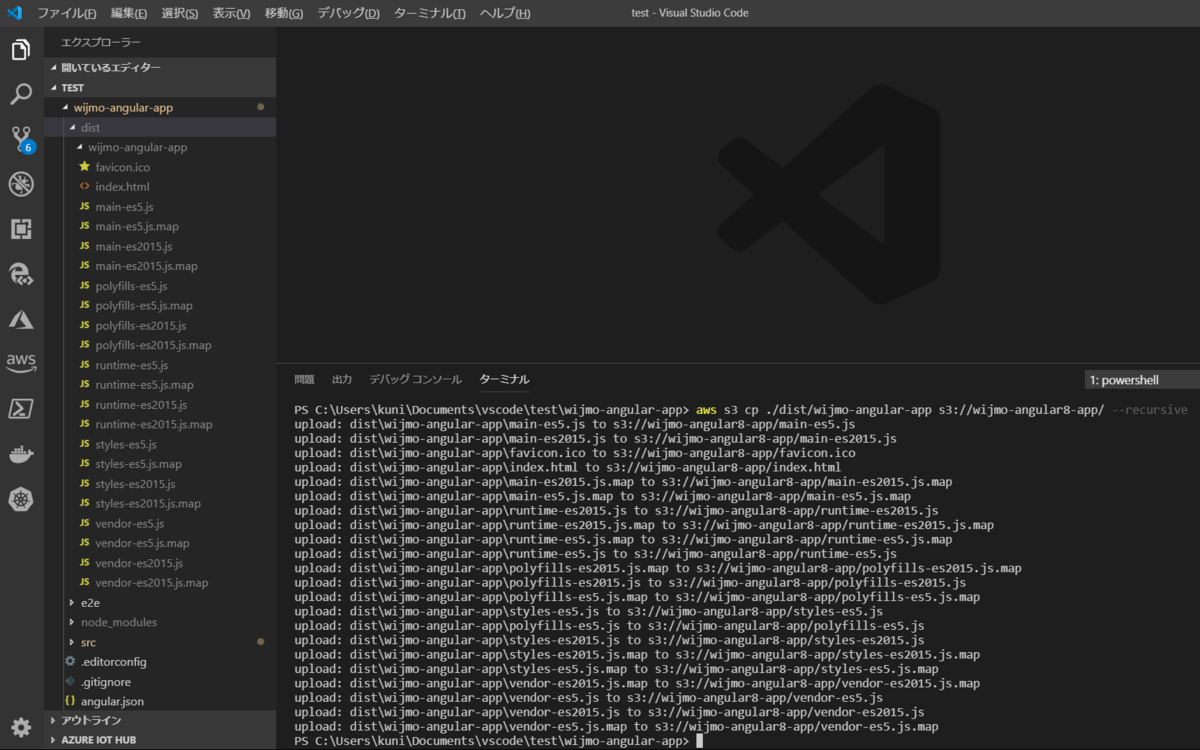Expand the e2e folder
Image resolution: width=1200 pixels, height=750 pixels.
tap(160, 603)
